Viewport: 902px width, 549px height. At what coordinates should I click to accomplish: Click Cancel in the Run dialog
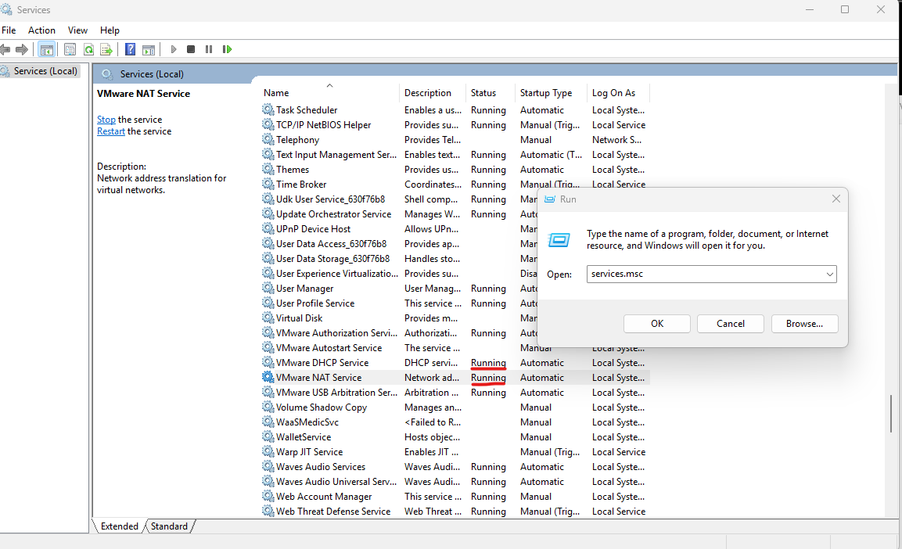(x=731, y=323)
